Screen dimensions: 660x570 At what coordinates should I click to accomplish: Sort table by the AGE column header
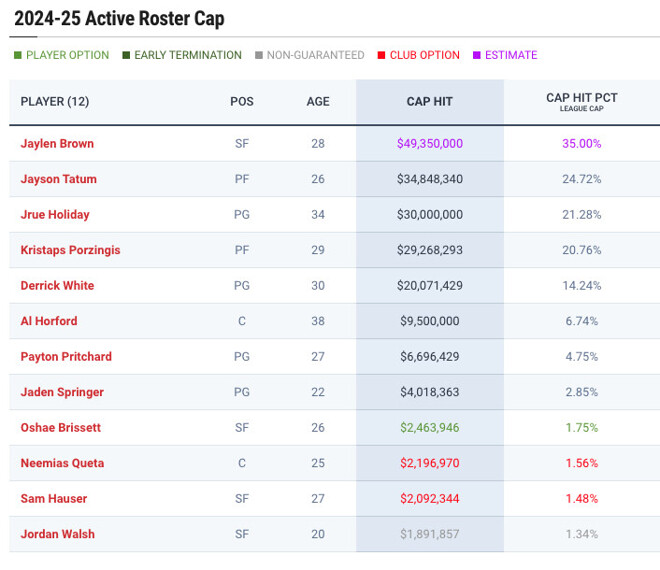click(318, 102)
